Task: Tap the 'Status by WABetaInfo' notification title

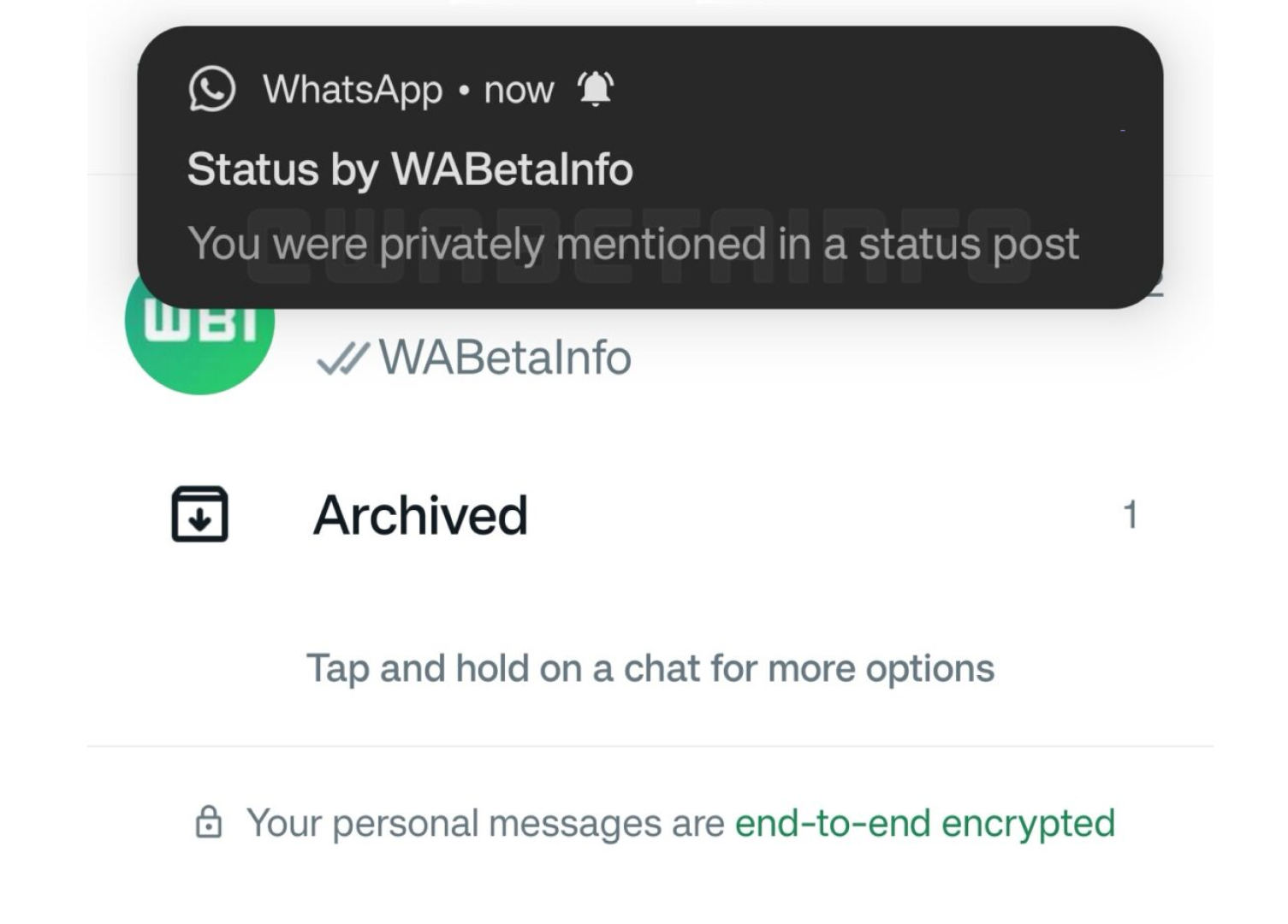Action: click(410, 169)
